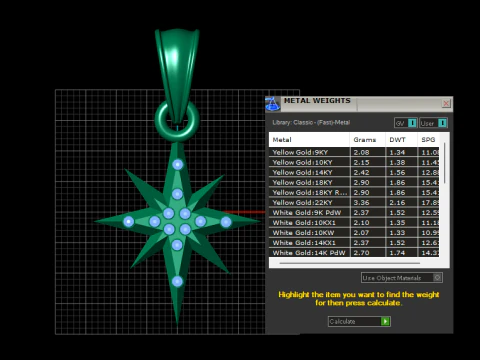The height and width of the screenshot is (360, 480).
Task: Toggle the User library switch
Action: pos(433,123)
